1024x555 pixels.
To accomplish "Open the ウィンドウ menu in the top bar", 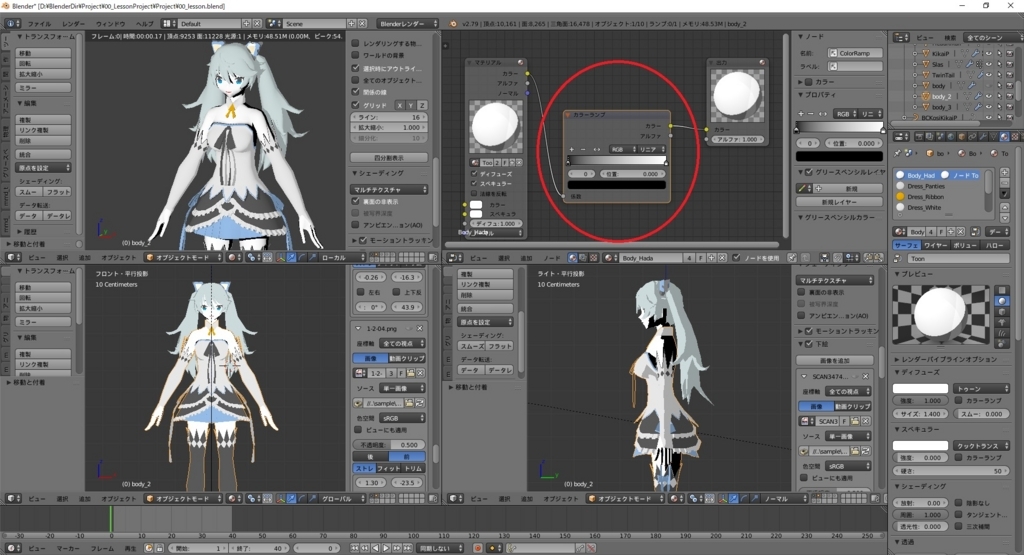I will point(110,24).
